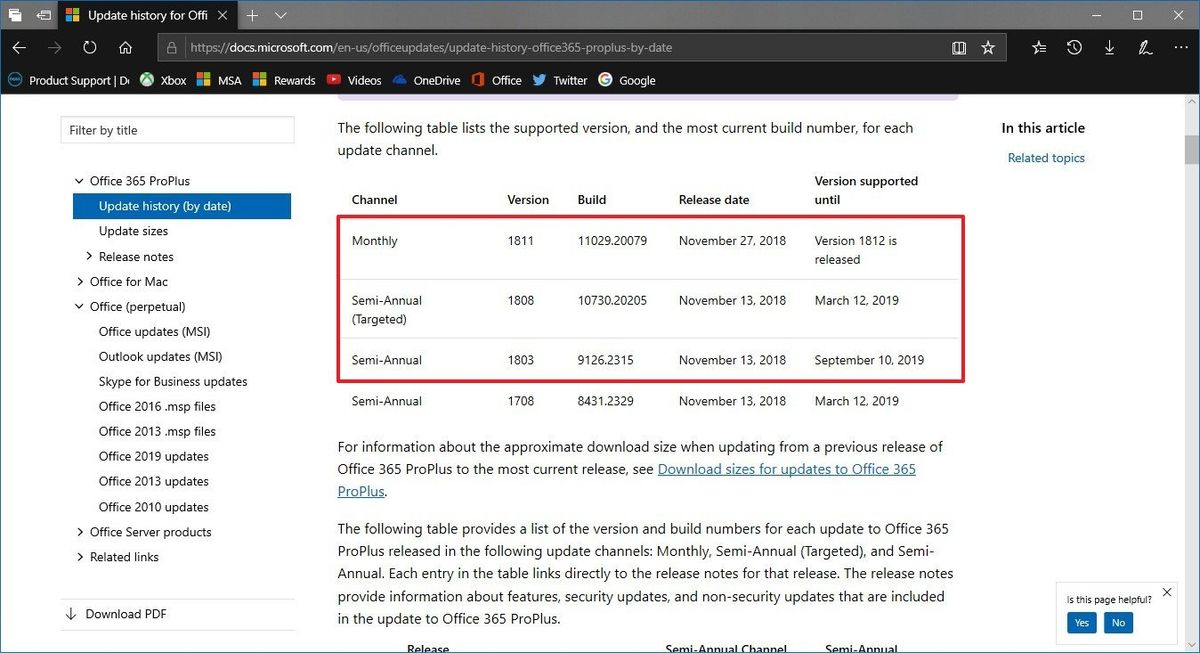Image resolution: width=1200 pixels, height=653 pixels.
Task: Click the Filter by title field
Action: (177, 130)
